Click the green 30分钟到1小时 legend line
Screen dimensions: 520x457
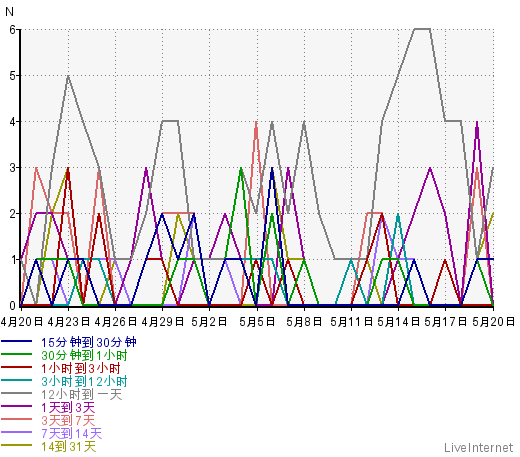(x=17, y=354)
